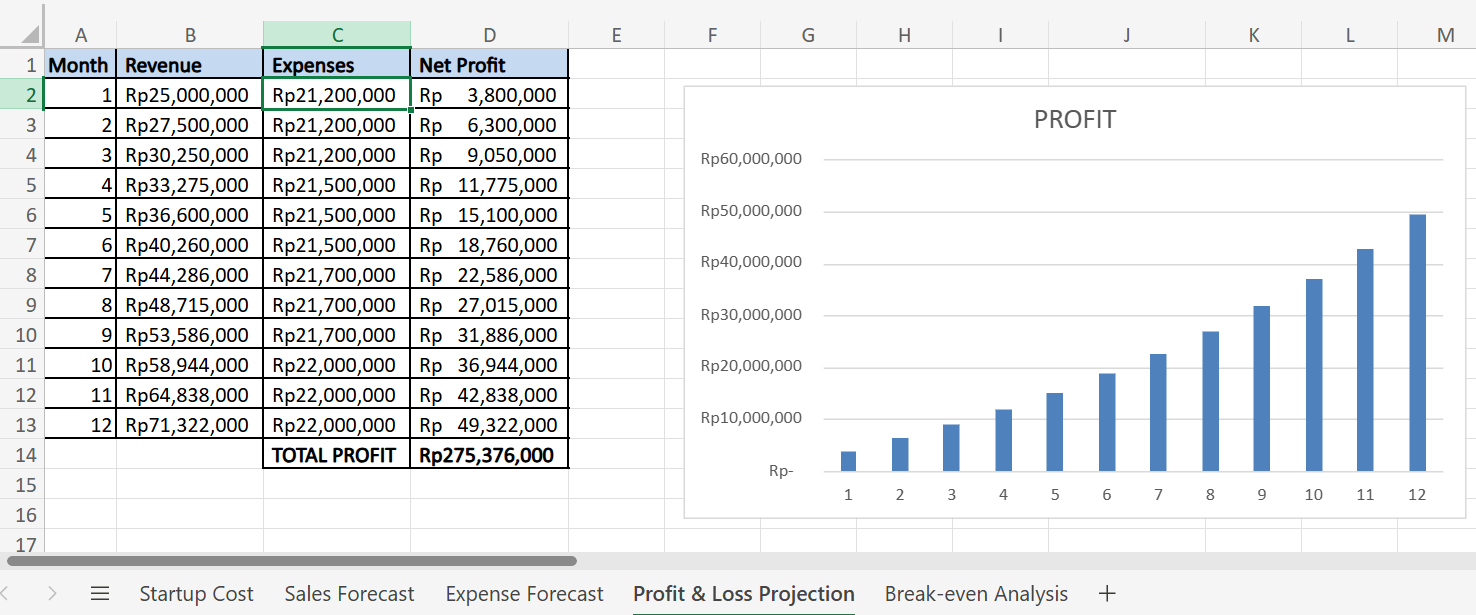Click the Expenses column header cell
The width and height of the screenshot is (1476, 615).
click(x=335, y=64)
